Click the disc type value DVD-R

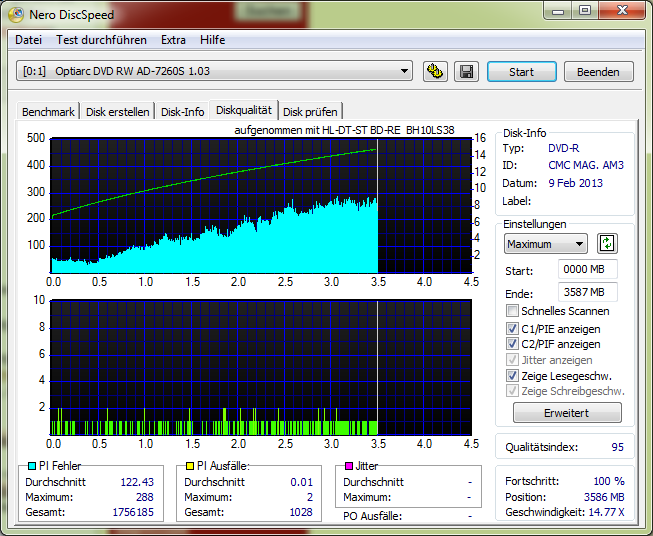tap(563, 148)
